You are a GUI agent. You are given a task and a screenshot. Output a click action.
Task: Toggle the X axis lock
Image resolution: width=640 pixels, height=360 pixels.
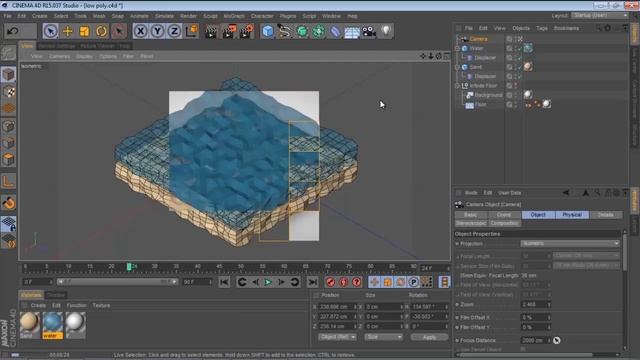140,31
